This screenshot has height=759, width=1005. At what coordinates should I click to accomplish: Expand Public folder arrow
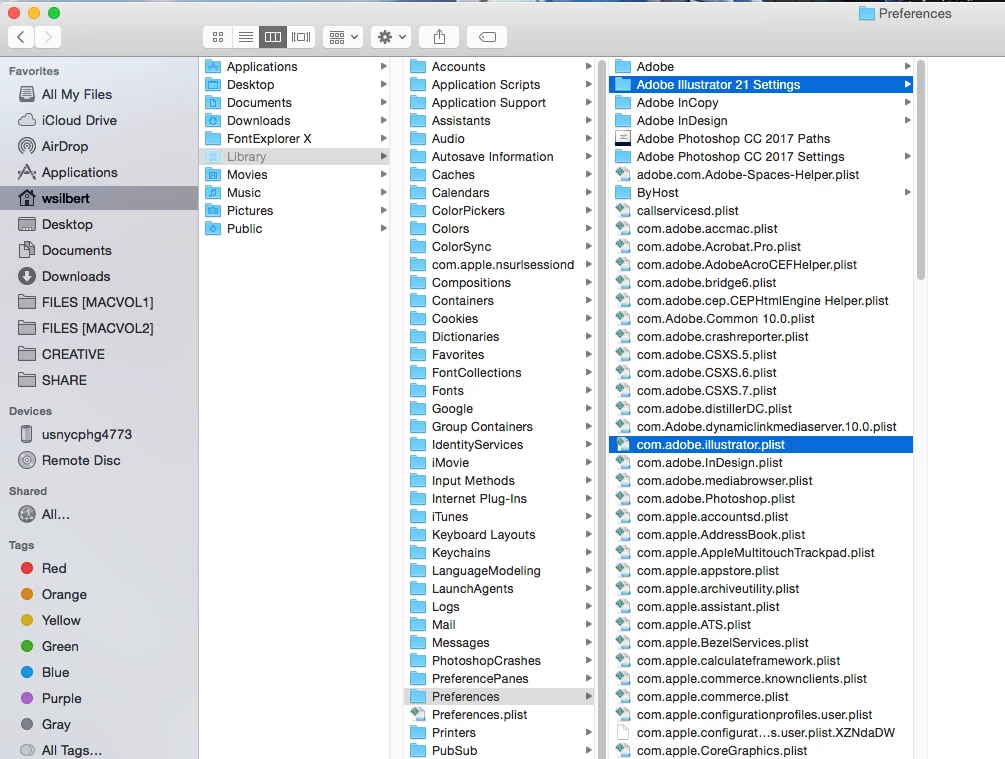pyautogui.click(x=383, y=228)
